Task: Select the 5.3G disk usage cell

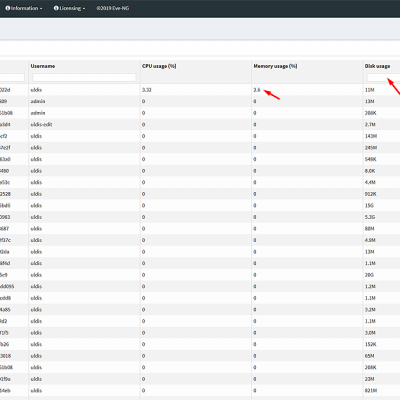Action: (x=370, y=217)
